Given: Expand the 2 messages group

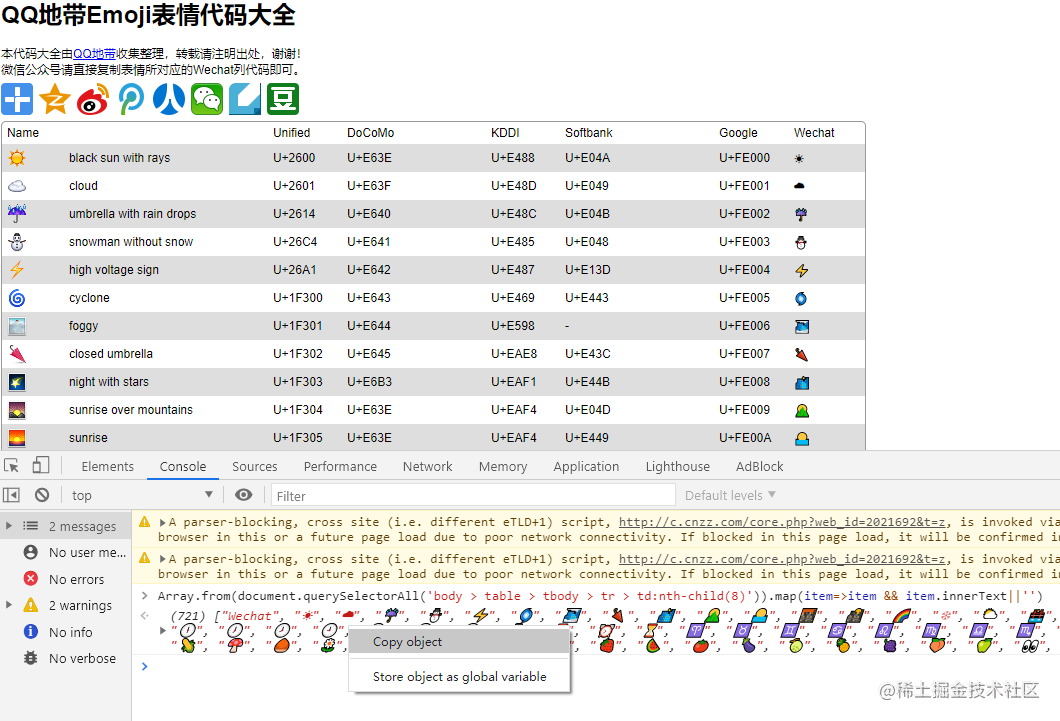Looking at the screenshot, I should click(x=9, y=526).
